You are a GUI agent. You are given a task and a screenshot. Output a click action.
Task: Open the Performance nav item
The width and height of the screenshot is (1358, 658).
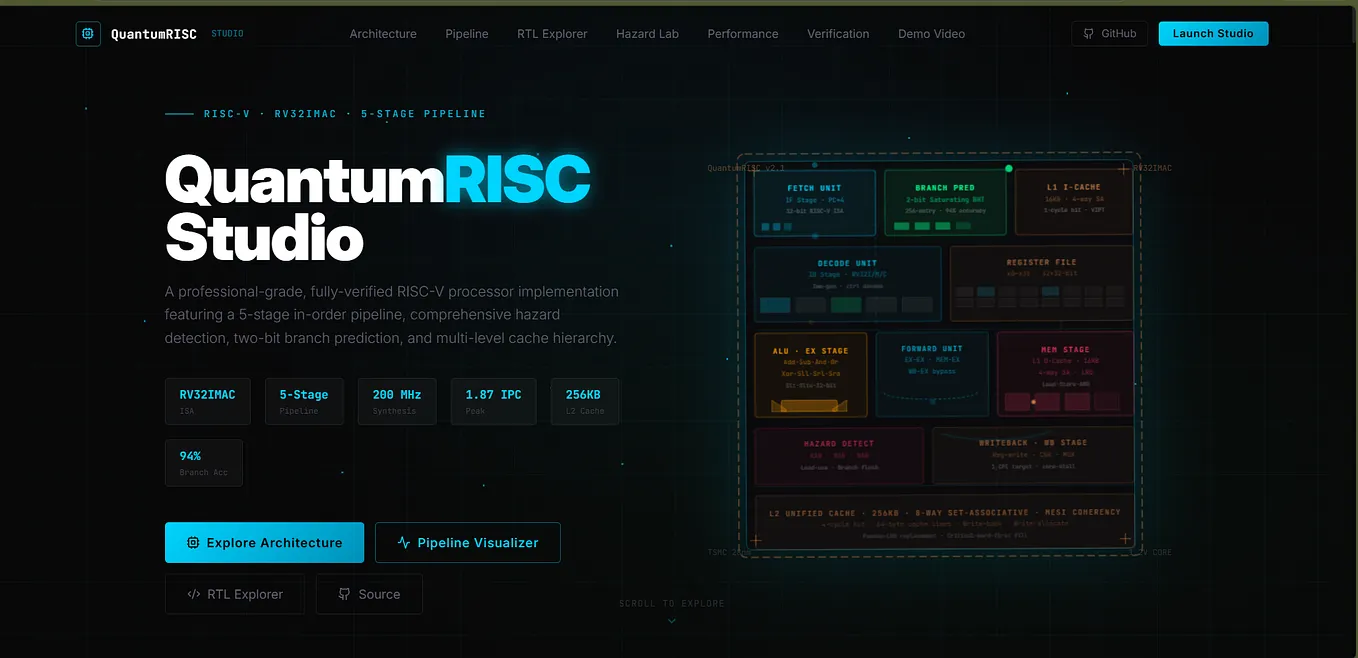coord(743,34)
